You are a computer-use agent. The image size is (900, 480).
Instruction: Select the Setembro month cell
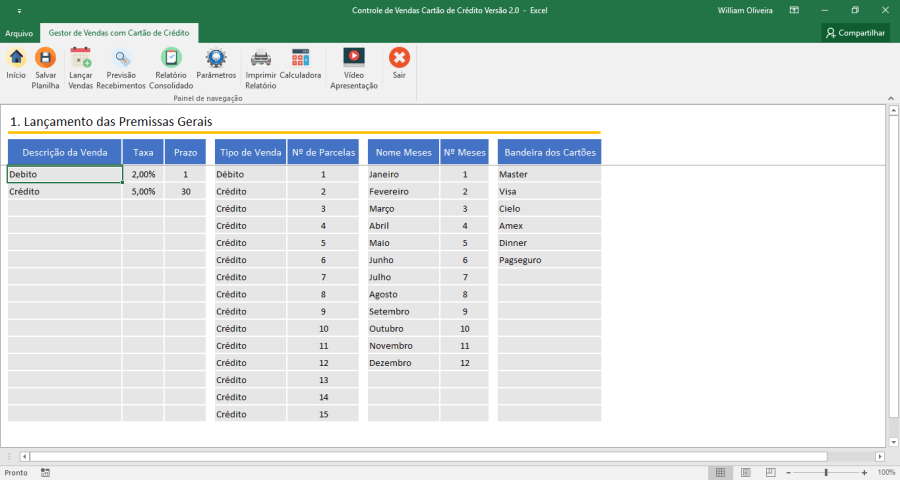click(x=404, y=311)
